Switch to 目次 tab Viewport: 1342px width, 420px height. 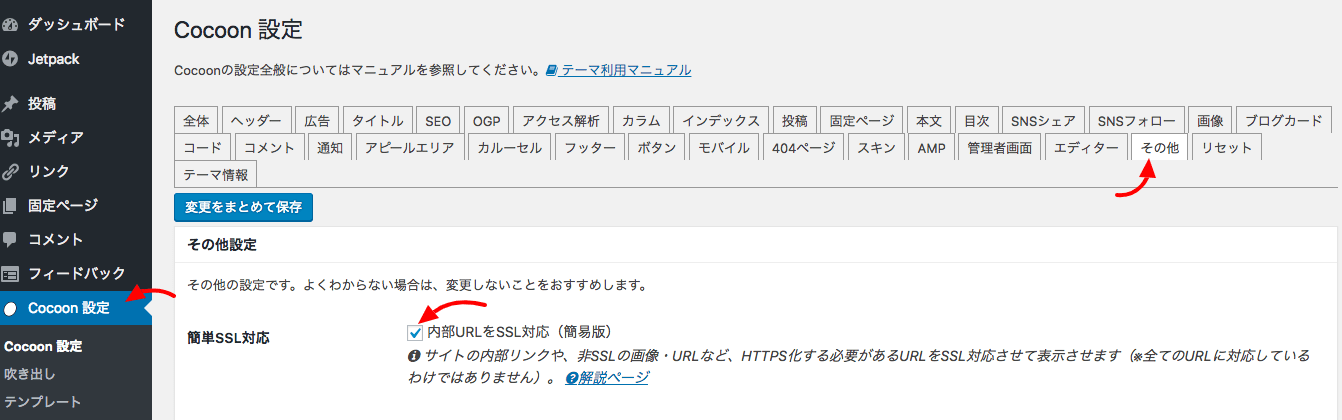(x=977, y=120)
